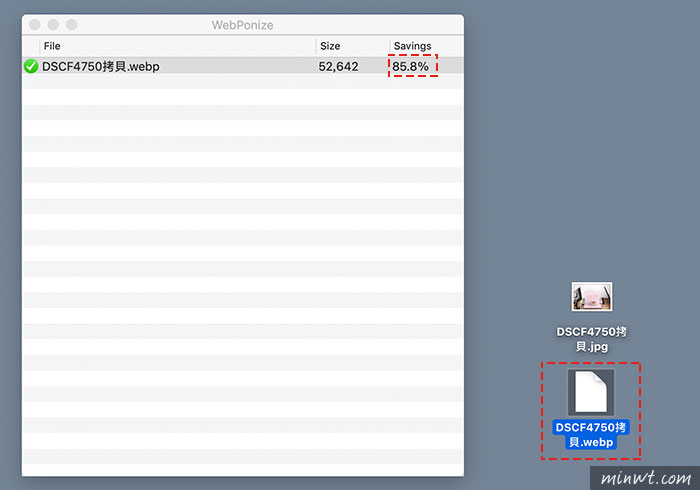Click the DSCF4750拷貝.jpg file name label
700x490 pixels.
591,338
